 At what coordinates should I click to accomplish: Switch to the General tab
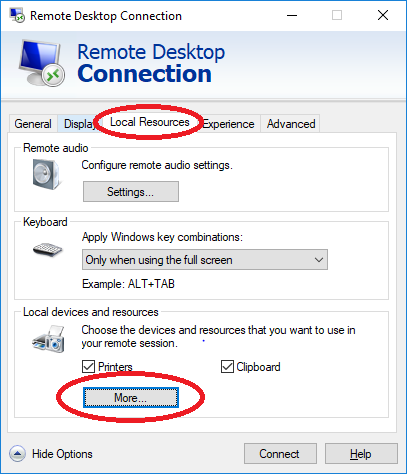[33, 124]
